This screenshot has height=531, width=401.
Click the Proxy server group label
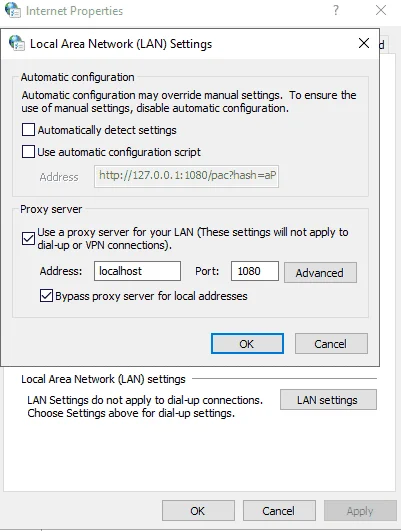[x=51, y=209]
